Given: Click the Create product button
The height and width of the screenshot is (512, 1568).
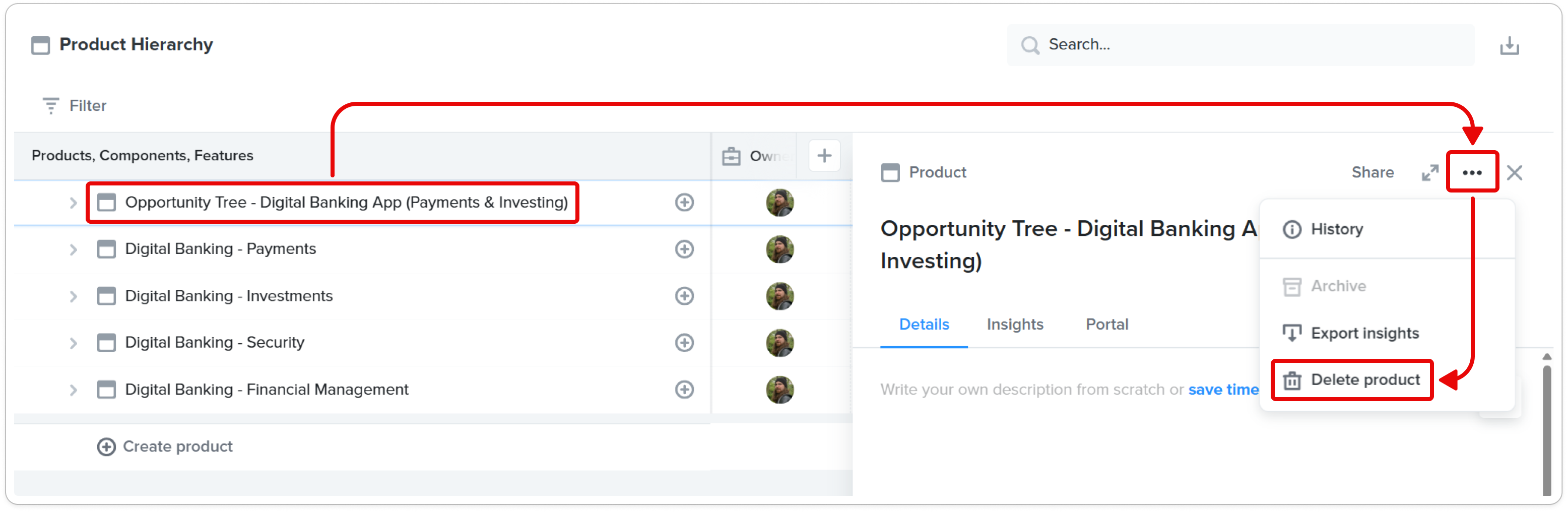Looking at the screenshot, I should (165, 447).
